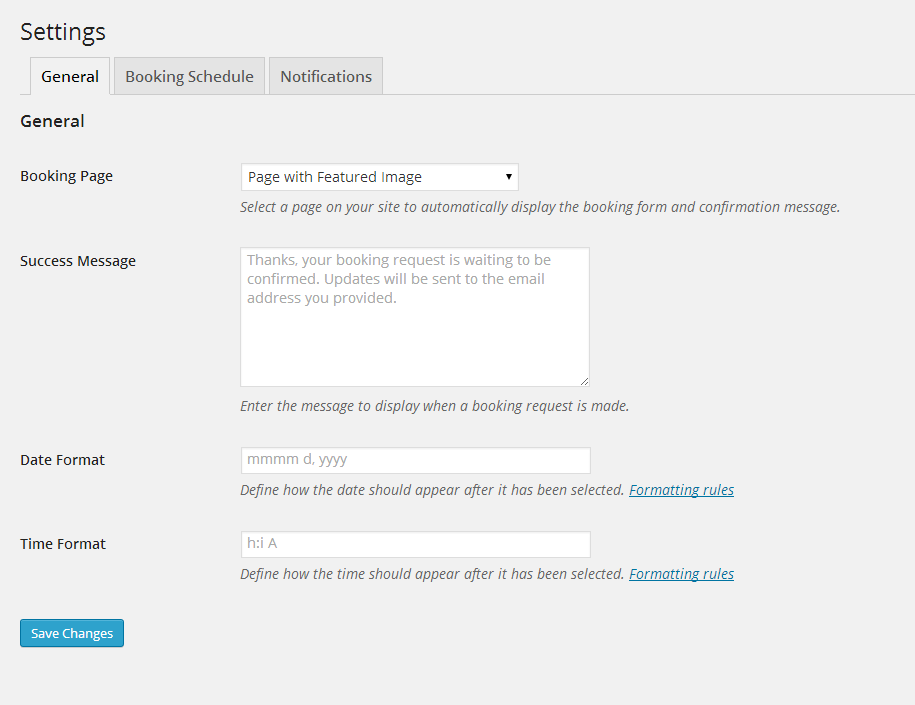Focus the Date Format input field

click(x=415, y=460)
